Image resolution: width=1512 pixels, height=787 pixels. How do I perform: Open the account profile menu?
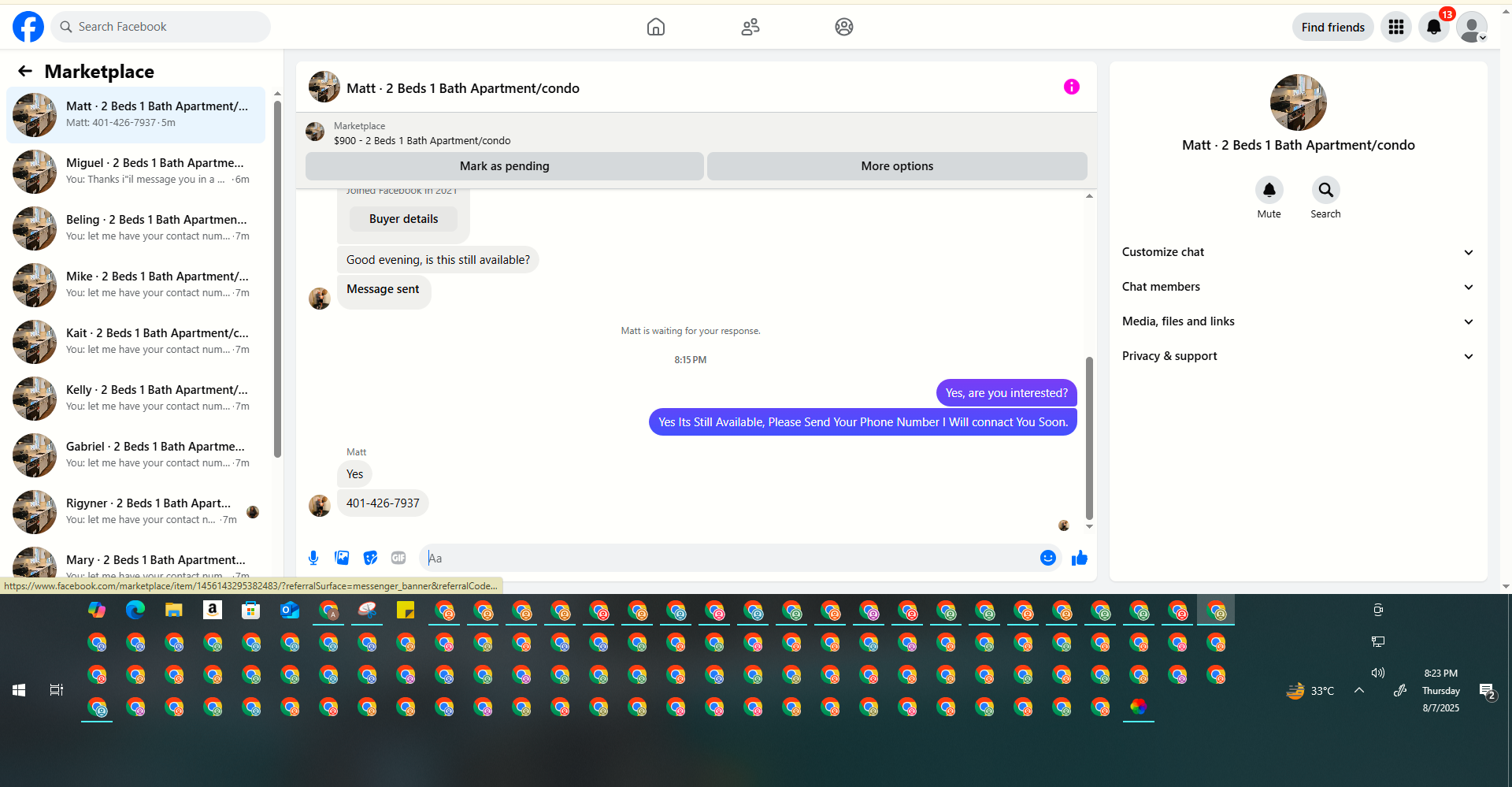coord(1472,27)
